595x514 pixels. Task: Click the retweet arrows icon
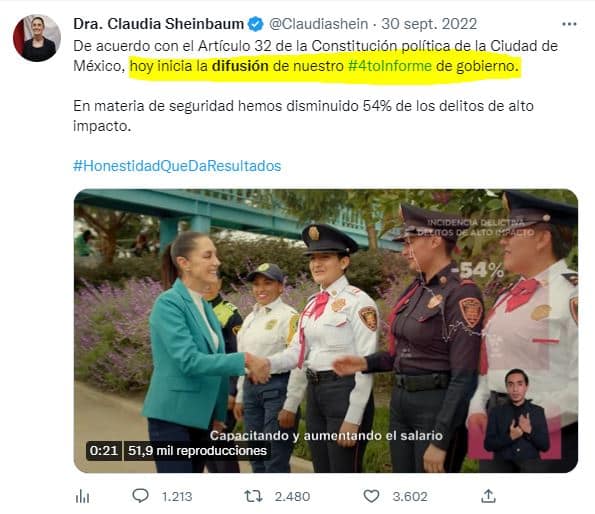253,496
